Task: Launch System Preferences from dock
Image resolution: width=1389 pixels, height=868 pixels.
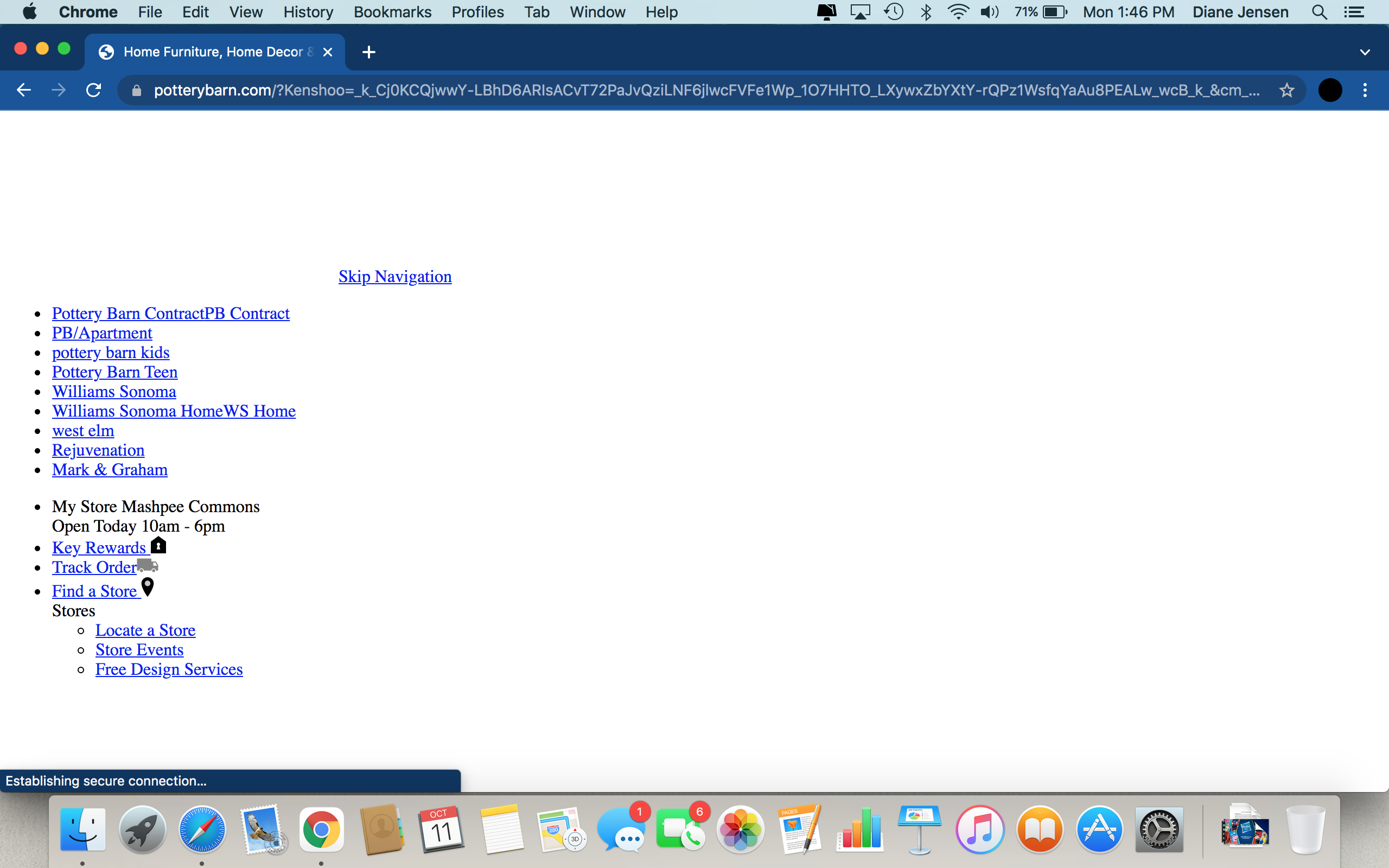Action: (x=1159, y=830)
